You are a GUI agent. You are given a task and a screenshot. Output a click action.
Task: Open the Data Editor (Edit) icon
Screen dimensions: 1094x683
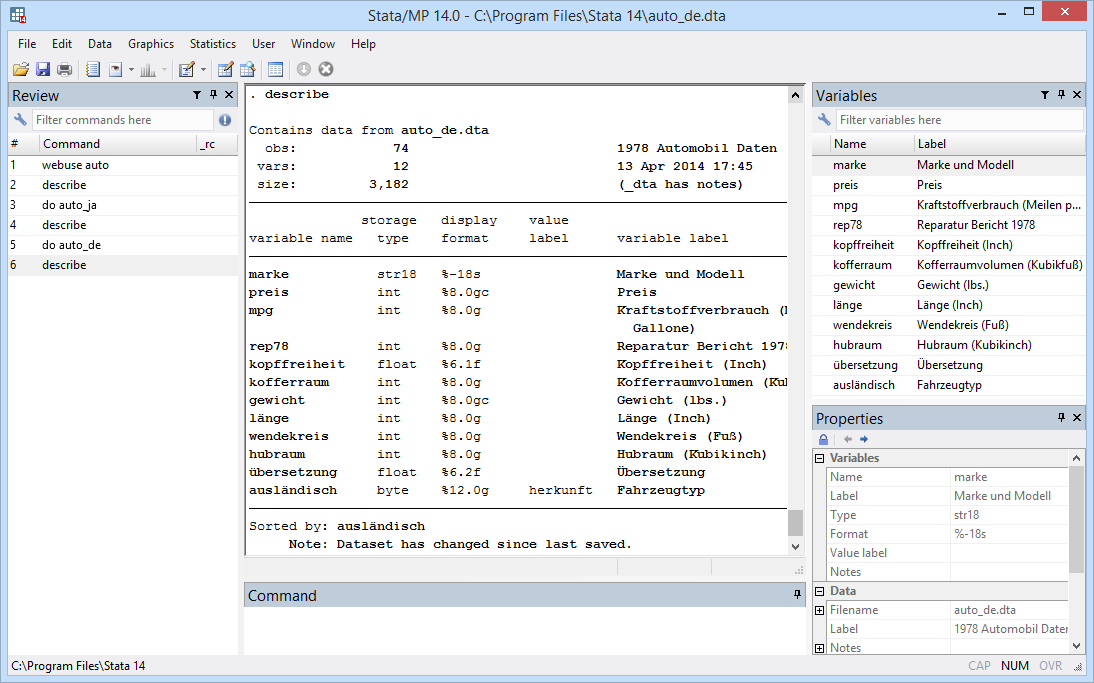[x=225, y=69]
